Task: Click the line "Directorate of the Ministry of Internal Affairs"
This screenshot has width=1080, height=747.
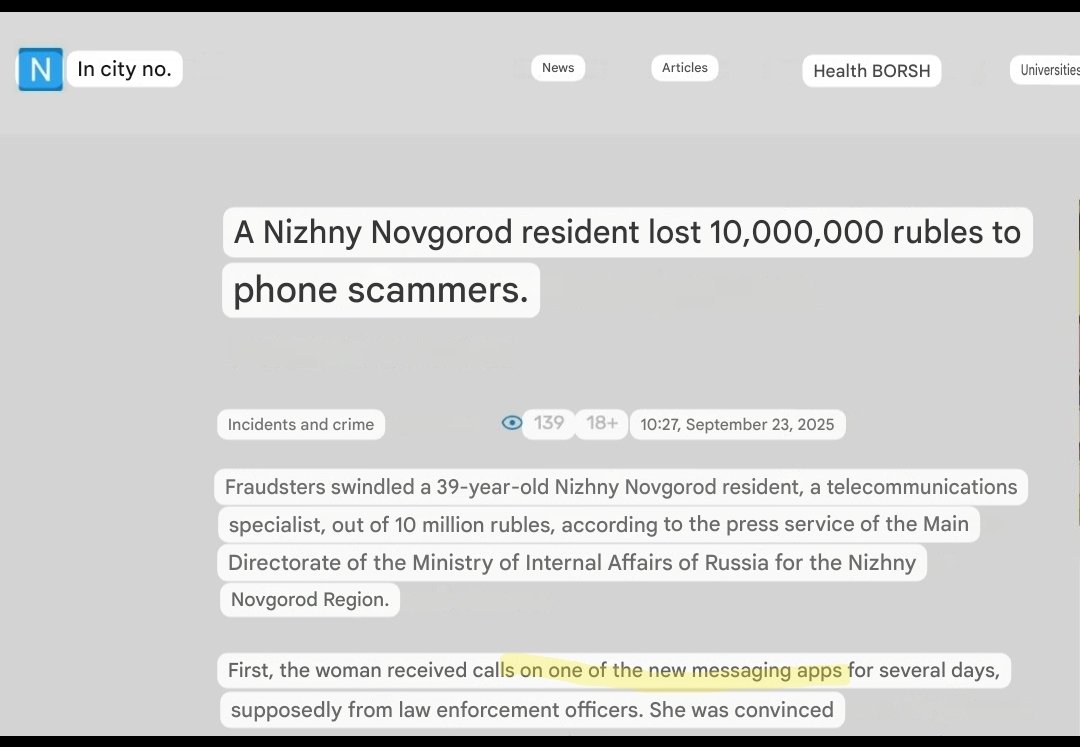Action: tap(572, 562)
